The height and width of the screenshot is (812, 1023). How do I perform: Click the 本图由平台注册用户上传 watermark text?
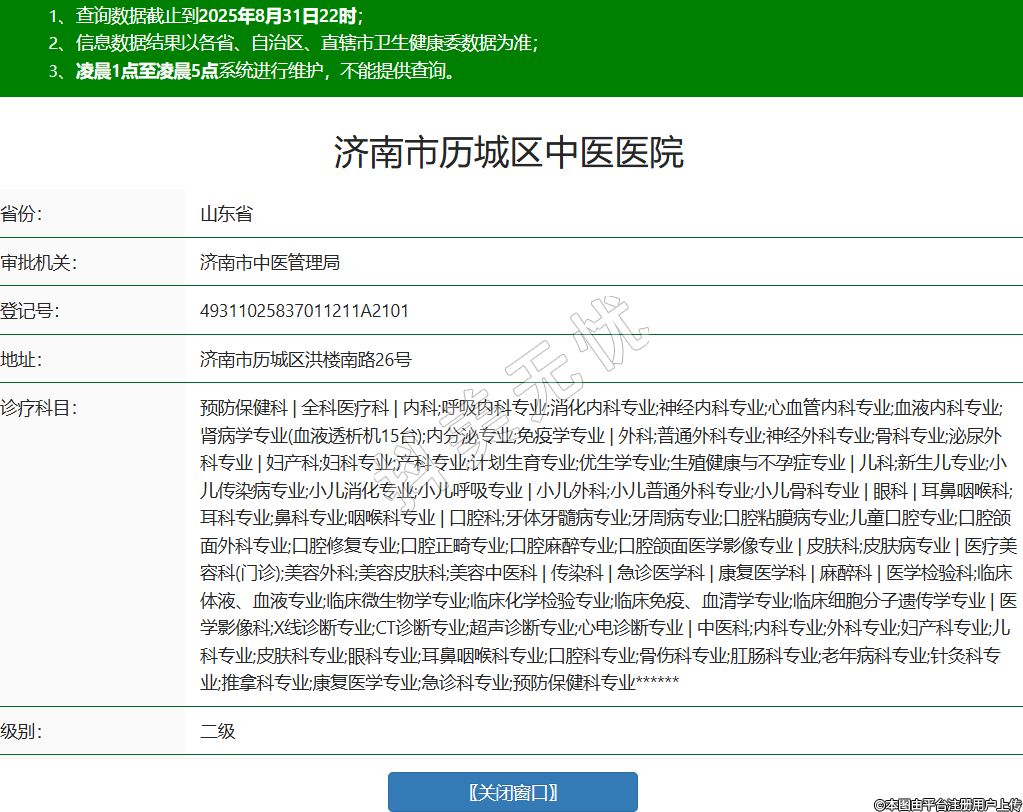pyautogui.click(x=946, y=803)
